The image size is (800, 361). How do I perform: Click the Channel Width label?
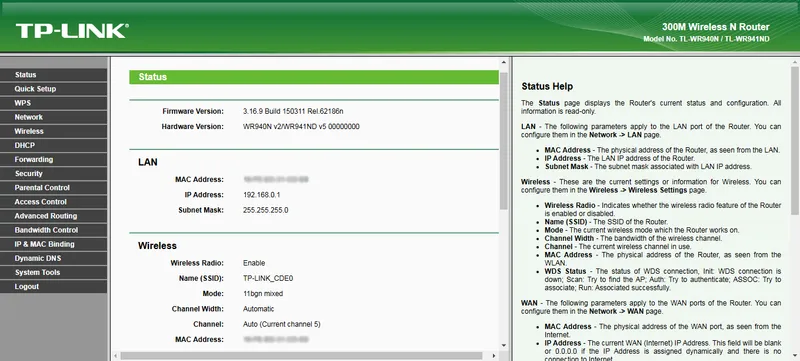pos(197,309)
